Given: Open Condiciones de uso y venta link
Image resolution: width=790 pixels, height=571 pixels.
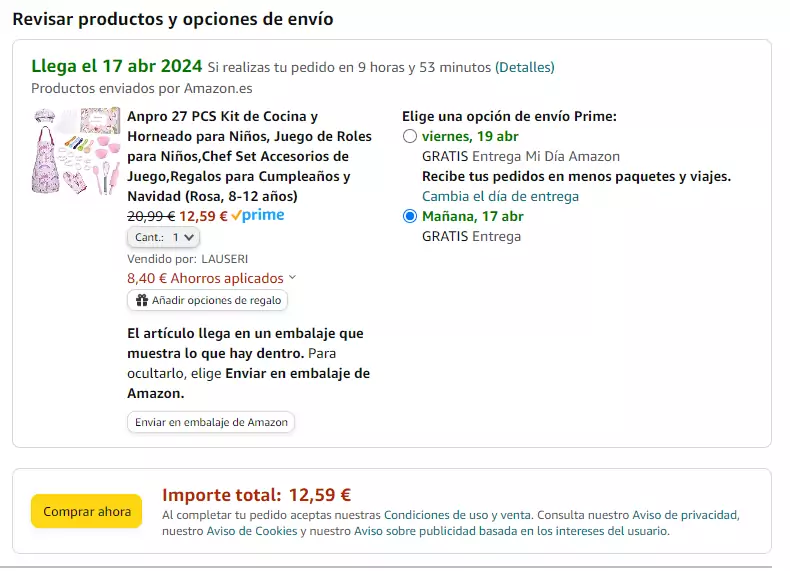Looking at the screenshot, I should point(457,515).
